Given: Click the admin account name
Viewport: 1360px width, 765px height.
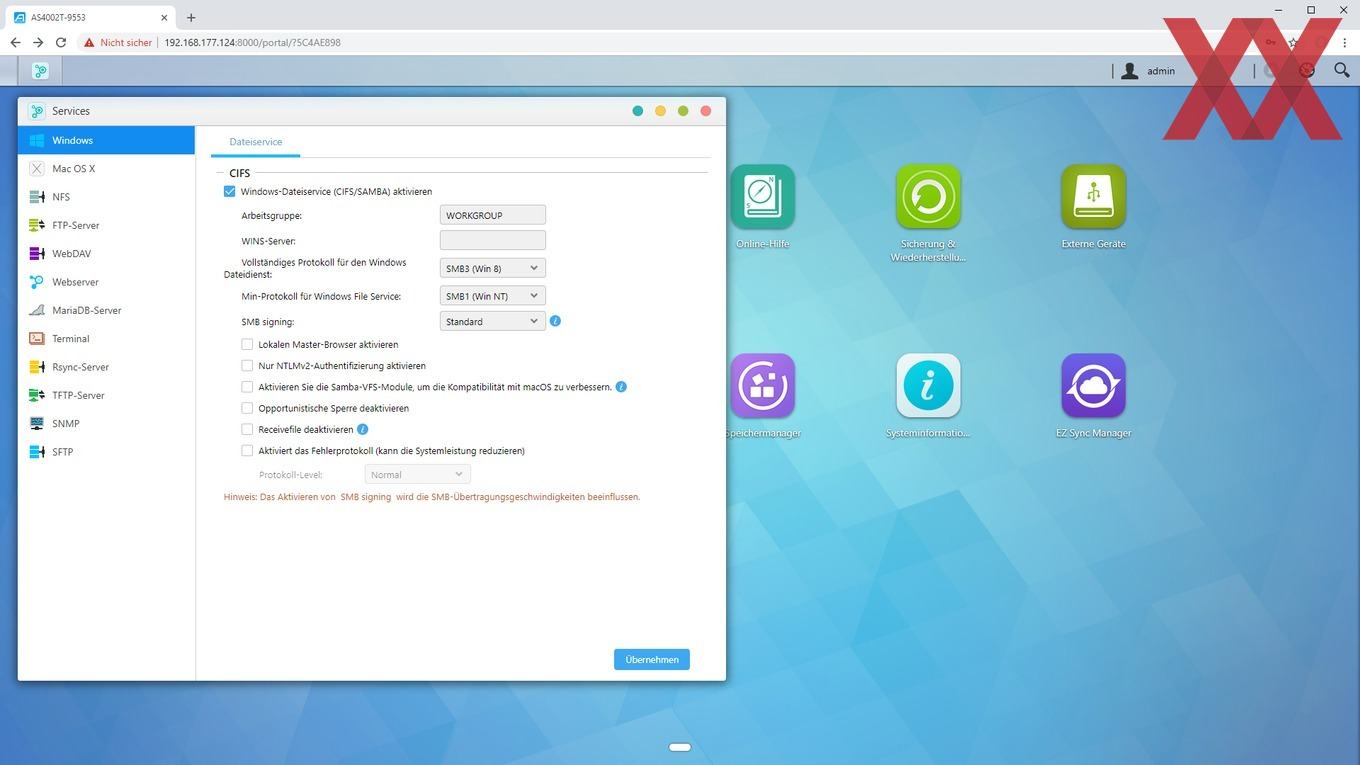Looking at the screenshot, I should 1161,71.
